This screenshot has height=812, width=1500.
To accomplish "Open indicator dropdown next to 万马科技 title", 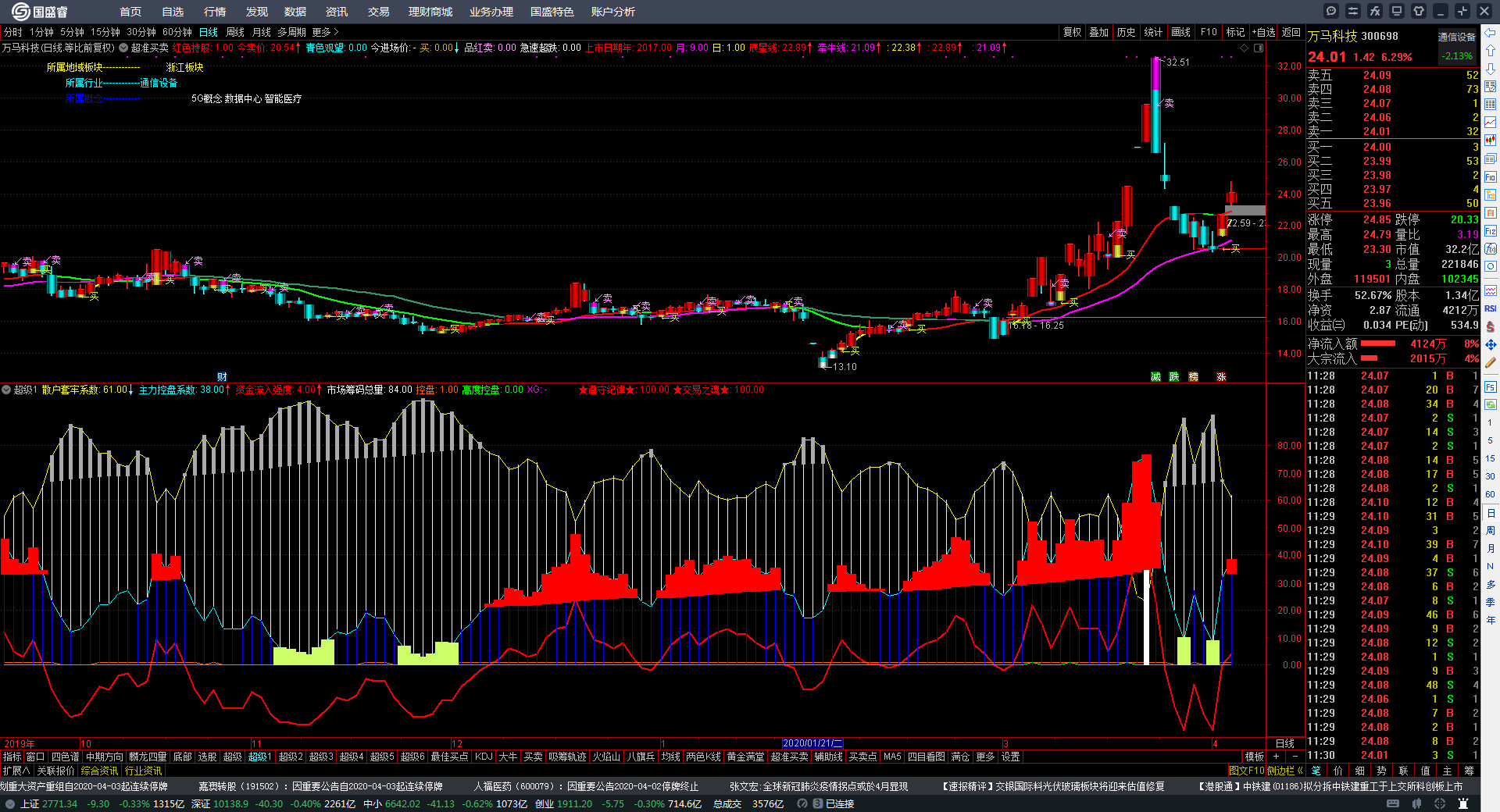I will [x=123, y=48].
